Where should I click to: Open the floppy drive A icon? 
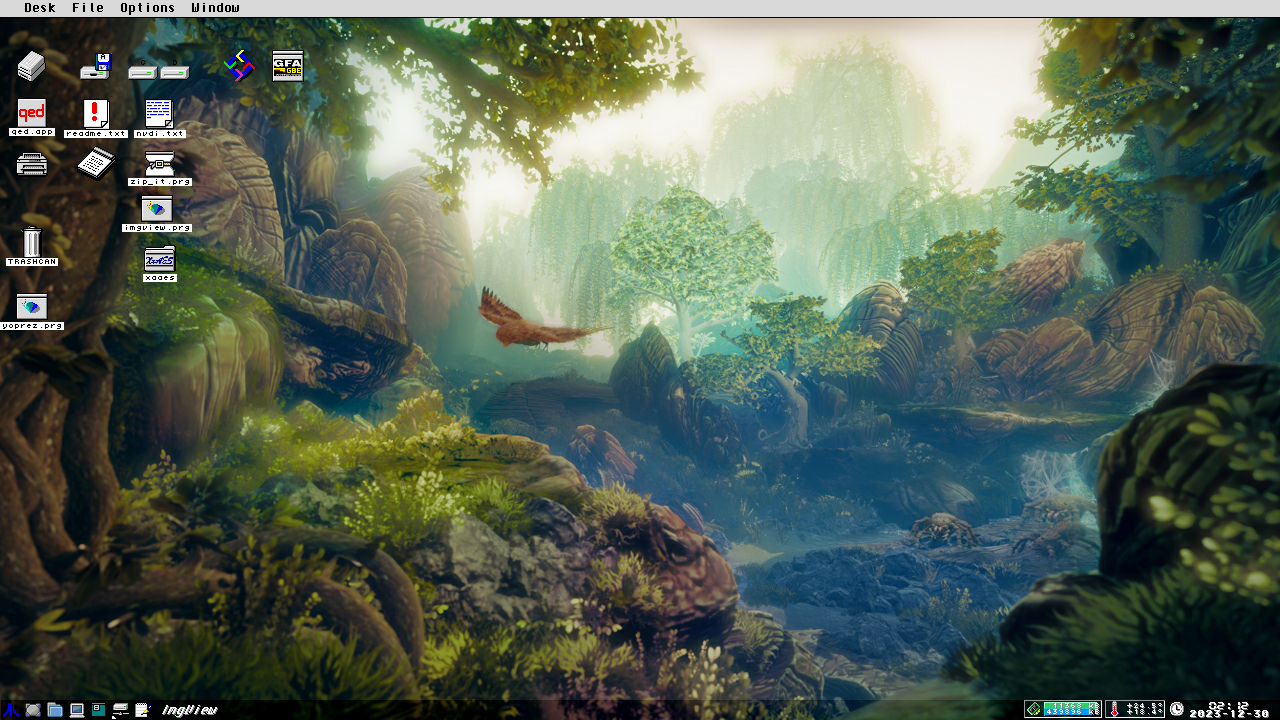tap(96, 66)
